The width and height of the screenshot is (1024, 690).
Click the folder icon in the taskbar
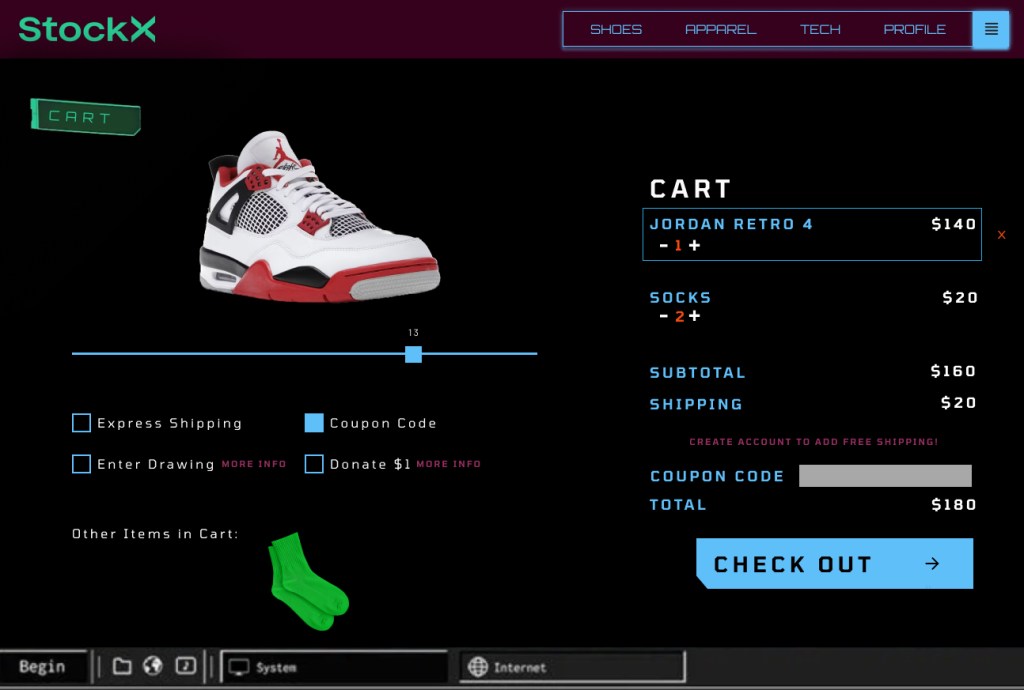[x=122, y=666]
